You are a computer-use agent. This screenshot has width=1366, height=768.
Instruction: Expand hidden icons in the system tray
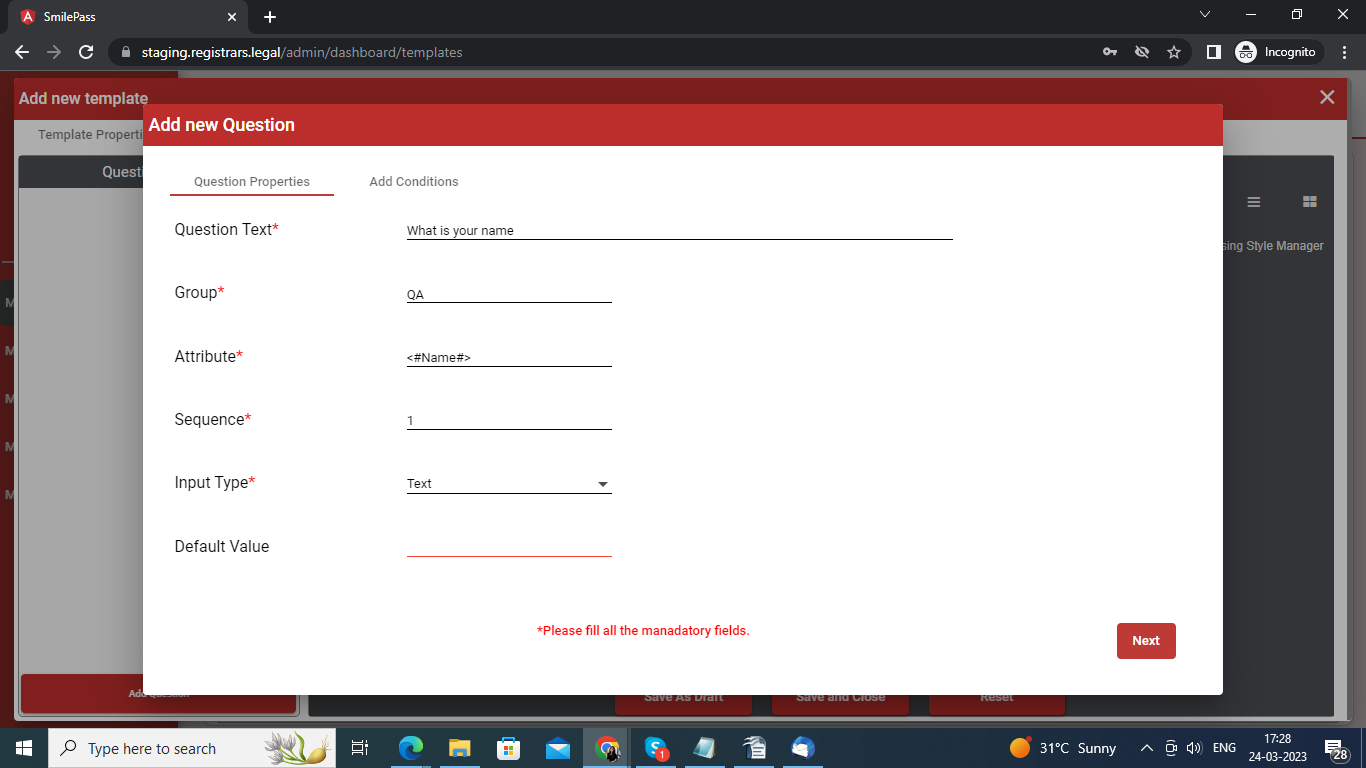point(1146,748)
